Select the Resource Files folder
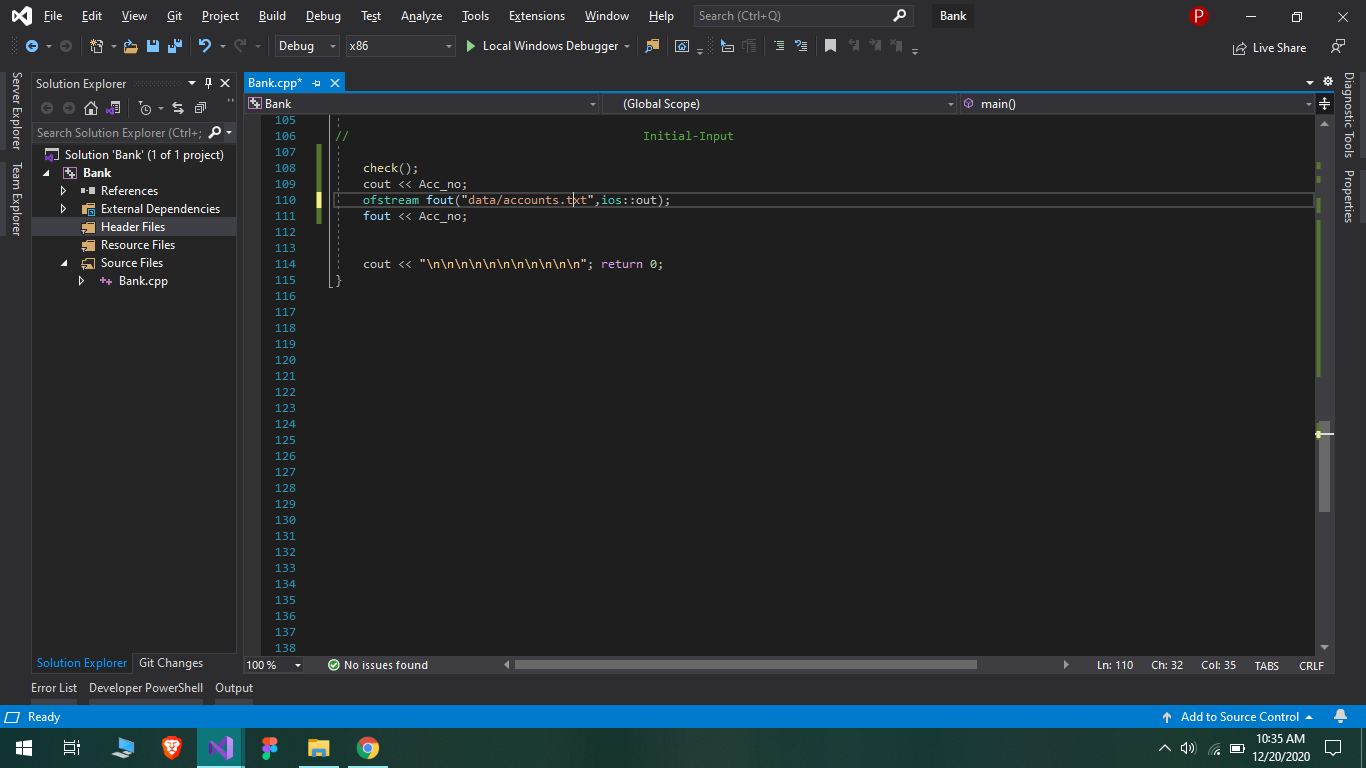 coord(138,245)
